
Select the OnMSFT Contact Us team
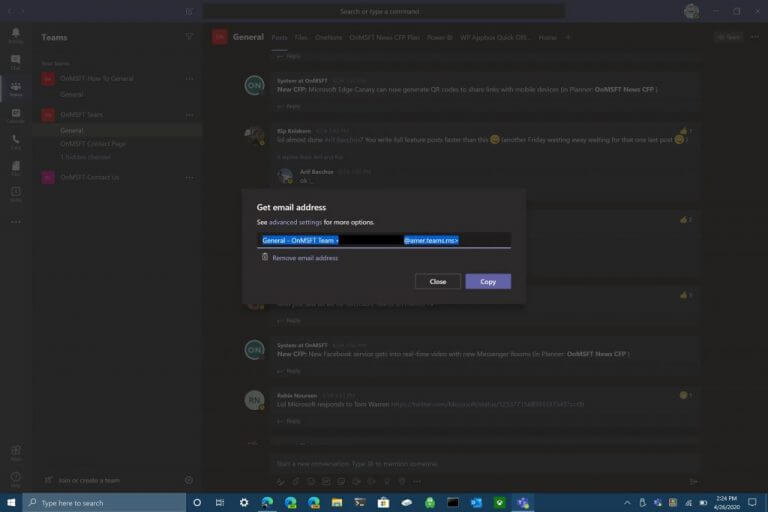pyautogui.click(x=89, y=177)
